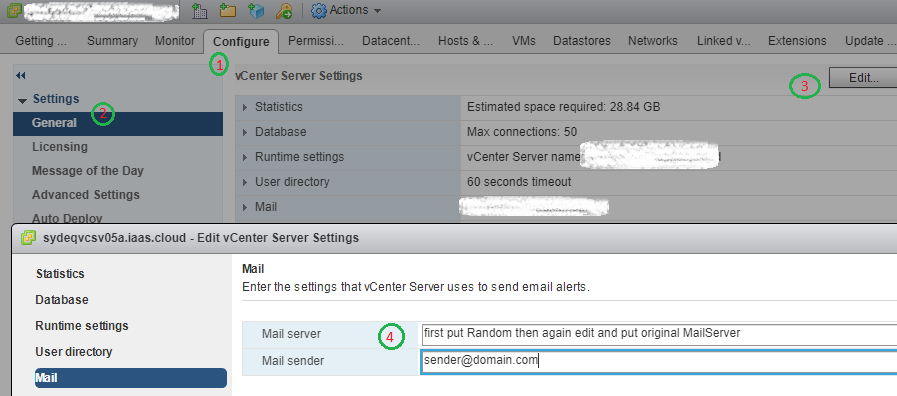
Task: Collapse the Settings tree section
Action: point(22,101)
